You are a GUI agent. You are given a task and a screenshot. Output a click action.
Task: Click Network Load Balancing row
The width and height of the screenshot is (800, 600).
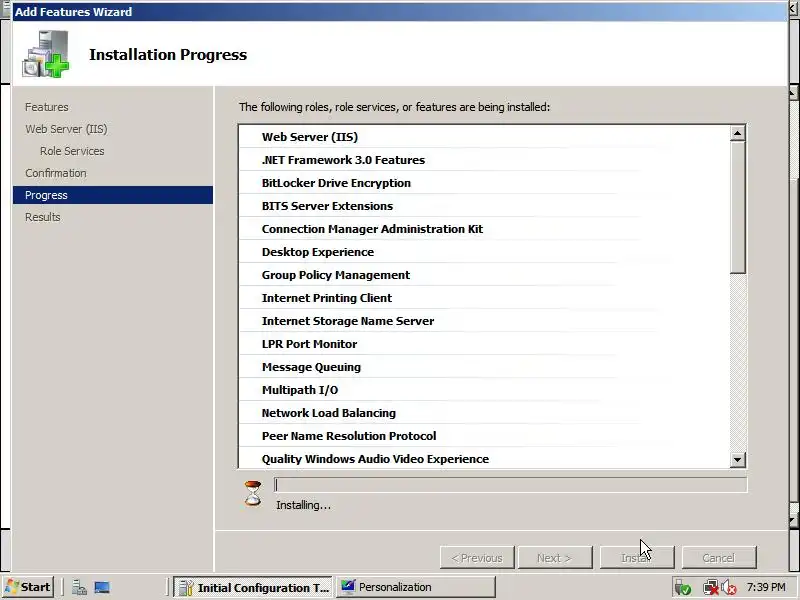coord(485,412)
